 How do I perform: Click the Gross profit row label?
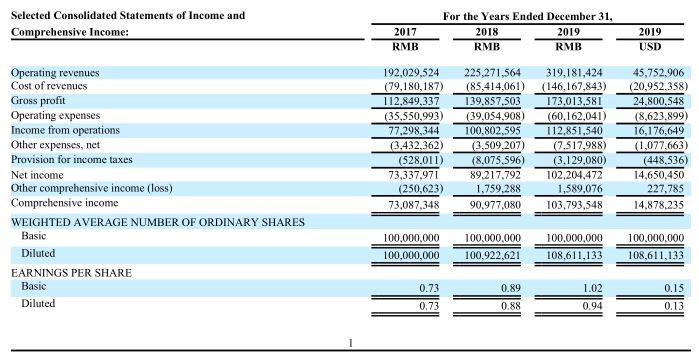pyautogui.click(x=38, y=101)
